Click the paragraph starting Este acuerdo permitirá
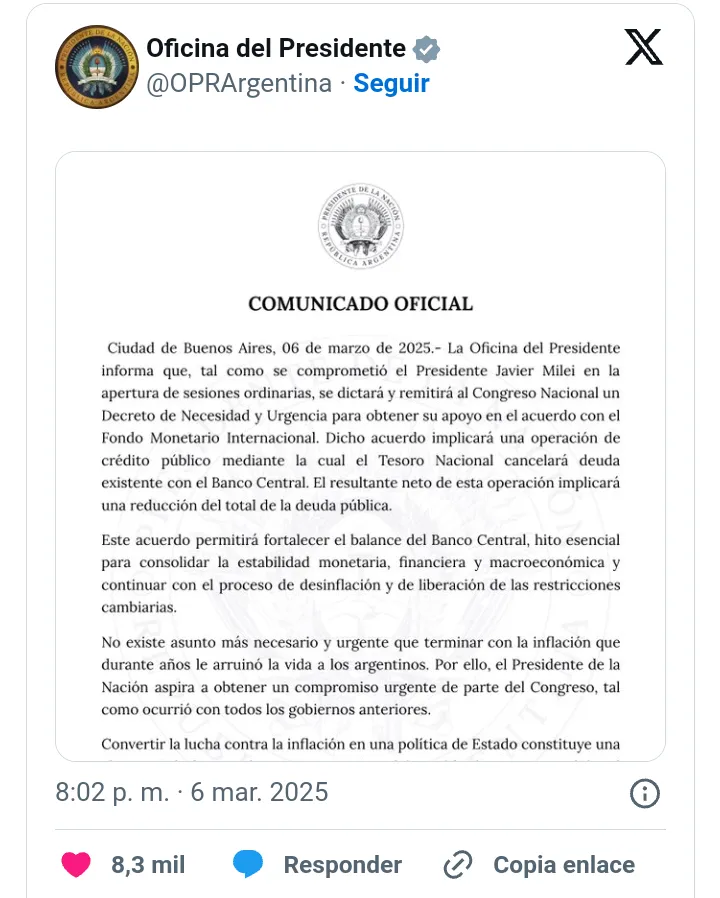Image resolution: width=720 pixels, height=898 pixels. 360,573
